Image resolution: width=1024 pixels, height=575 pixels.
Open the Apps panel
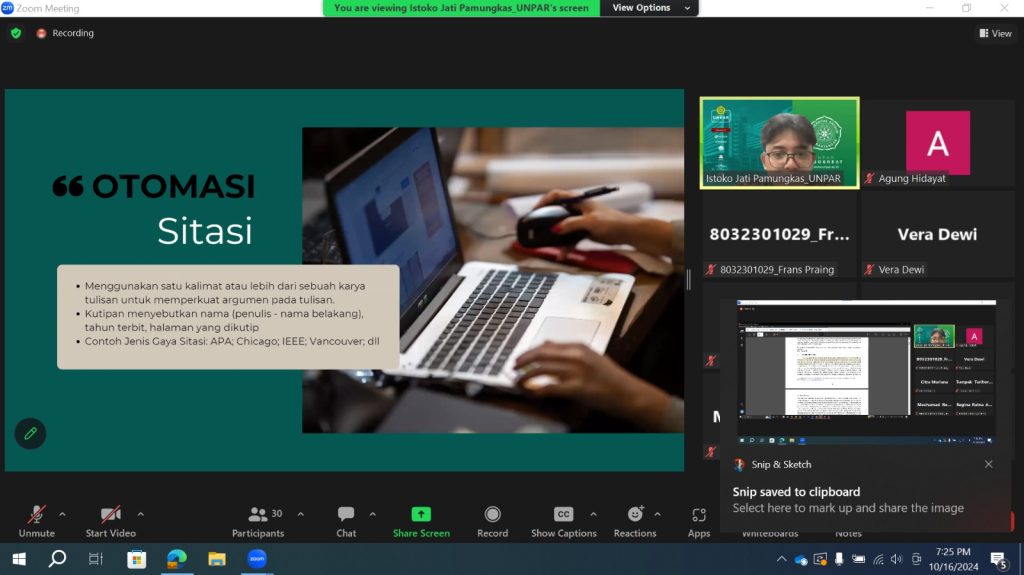(x=699, y=521)
